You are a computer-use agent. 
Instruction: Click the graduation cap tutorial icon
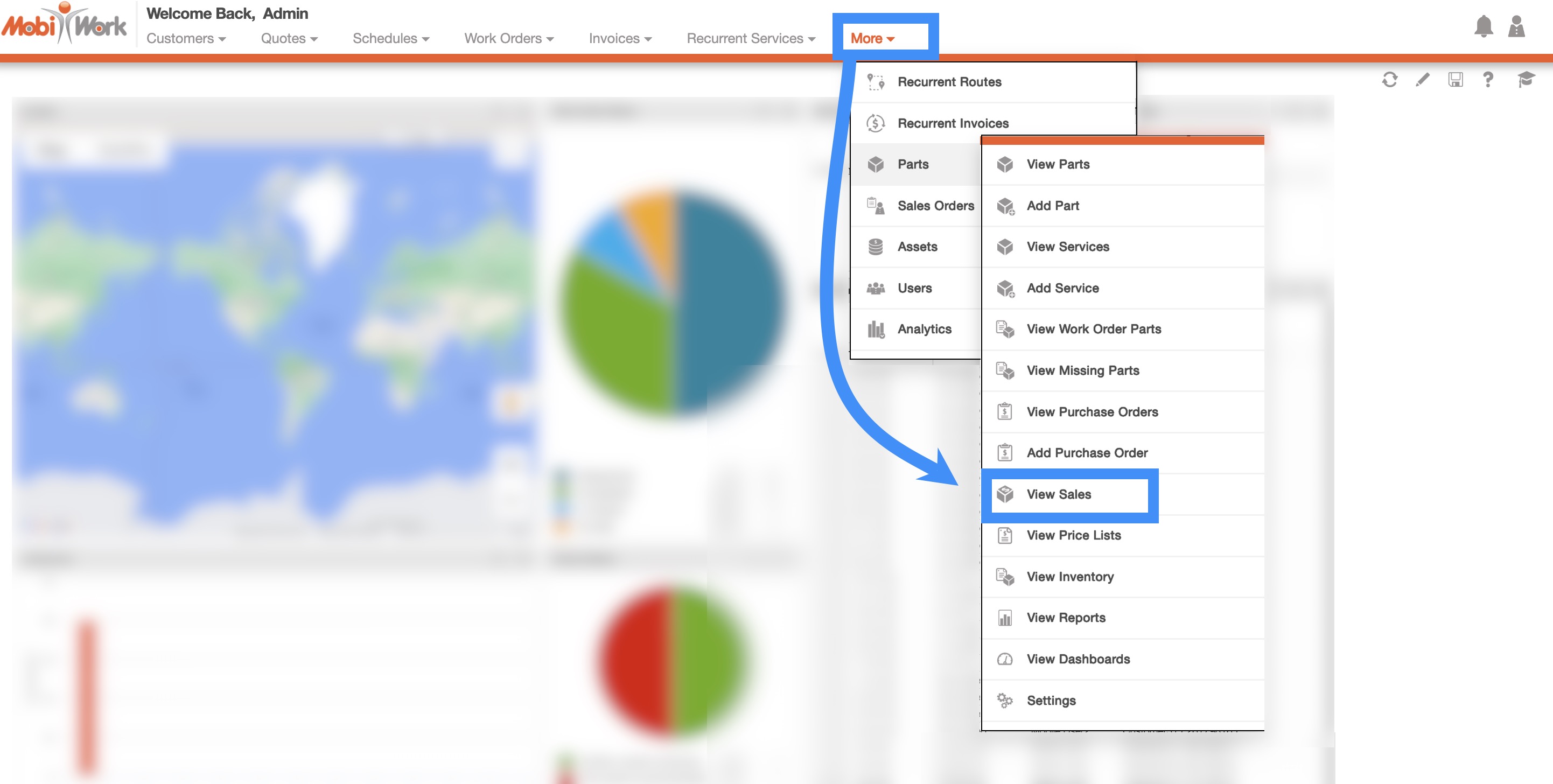pyautogui.click(x=1525, y=80)
